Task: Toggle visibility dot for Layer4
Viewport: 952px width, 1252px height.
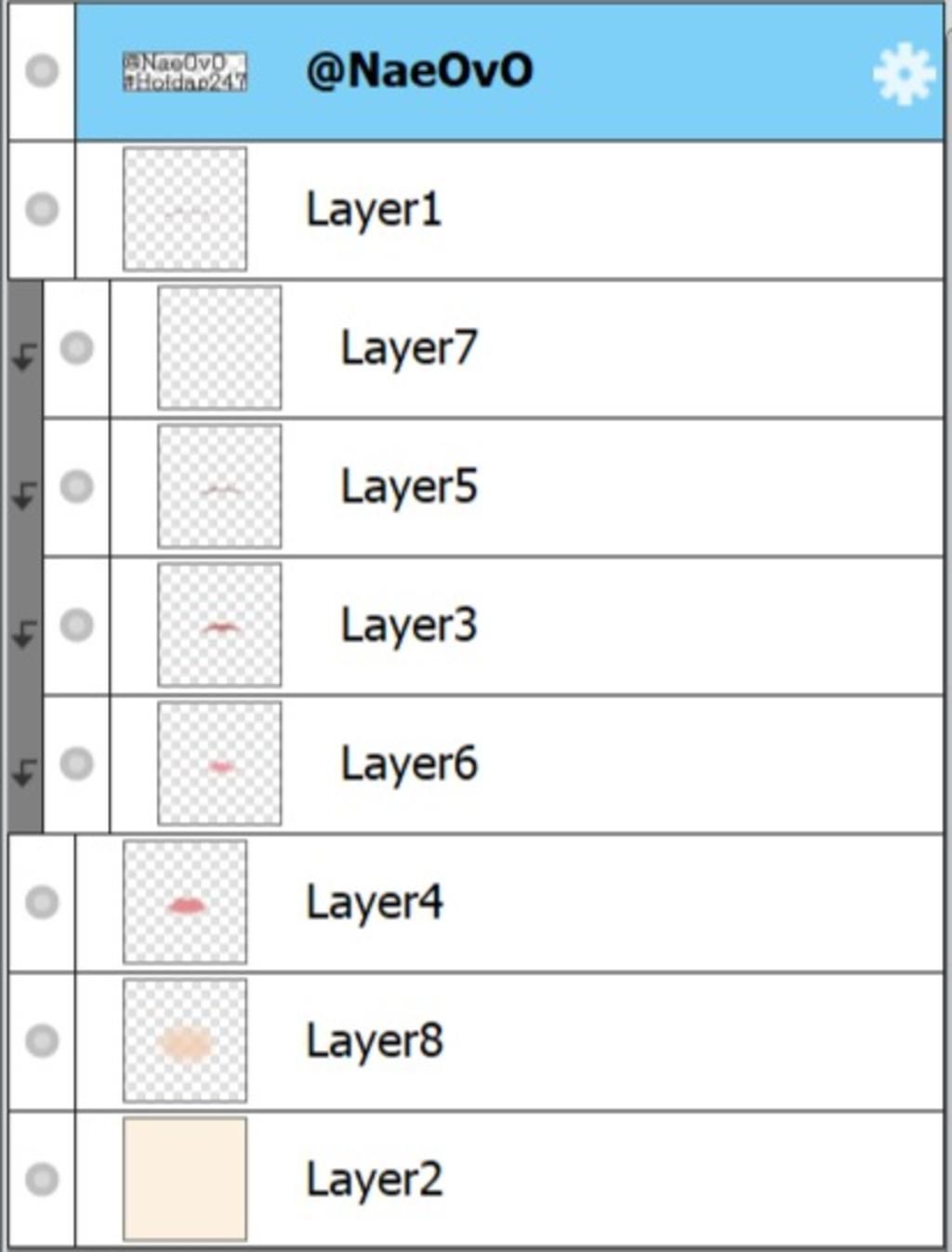Action: point(42,903)
